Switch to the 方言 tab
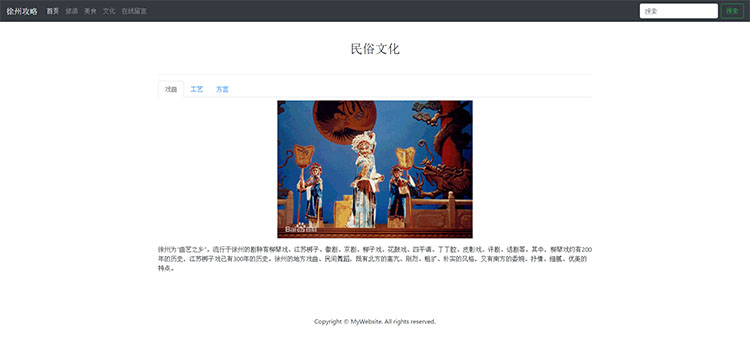 coord(222,89)
